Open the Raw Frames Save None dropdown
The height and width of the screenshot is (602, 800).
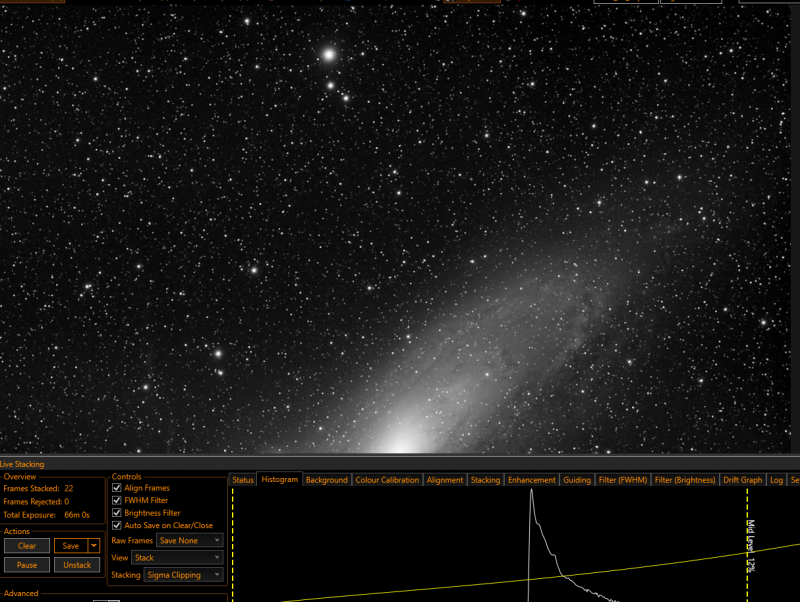pos(189,540)
